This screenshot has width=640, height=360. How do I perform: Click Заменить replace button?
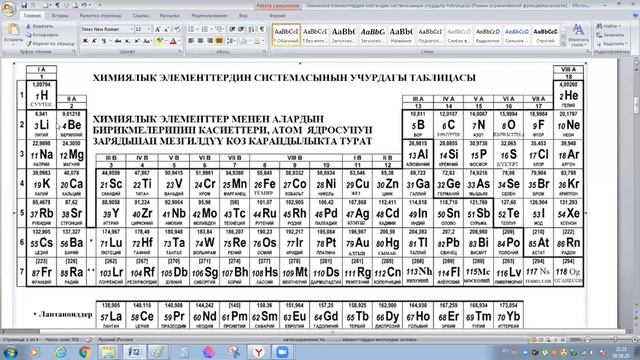pos(611,35)
